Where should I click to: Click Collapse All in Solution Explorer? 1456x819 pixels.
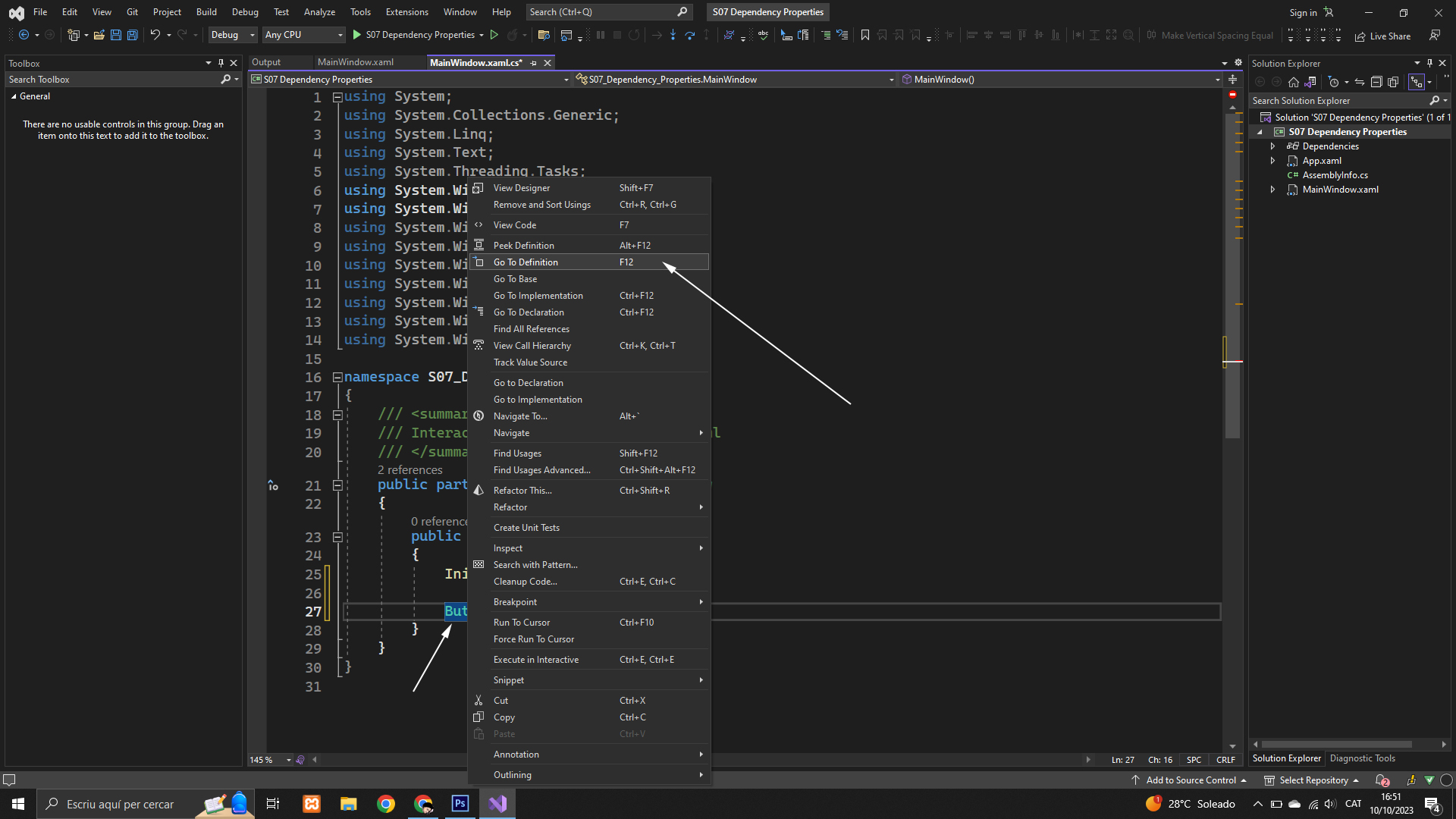[1376, 82]
